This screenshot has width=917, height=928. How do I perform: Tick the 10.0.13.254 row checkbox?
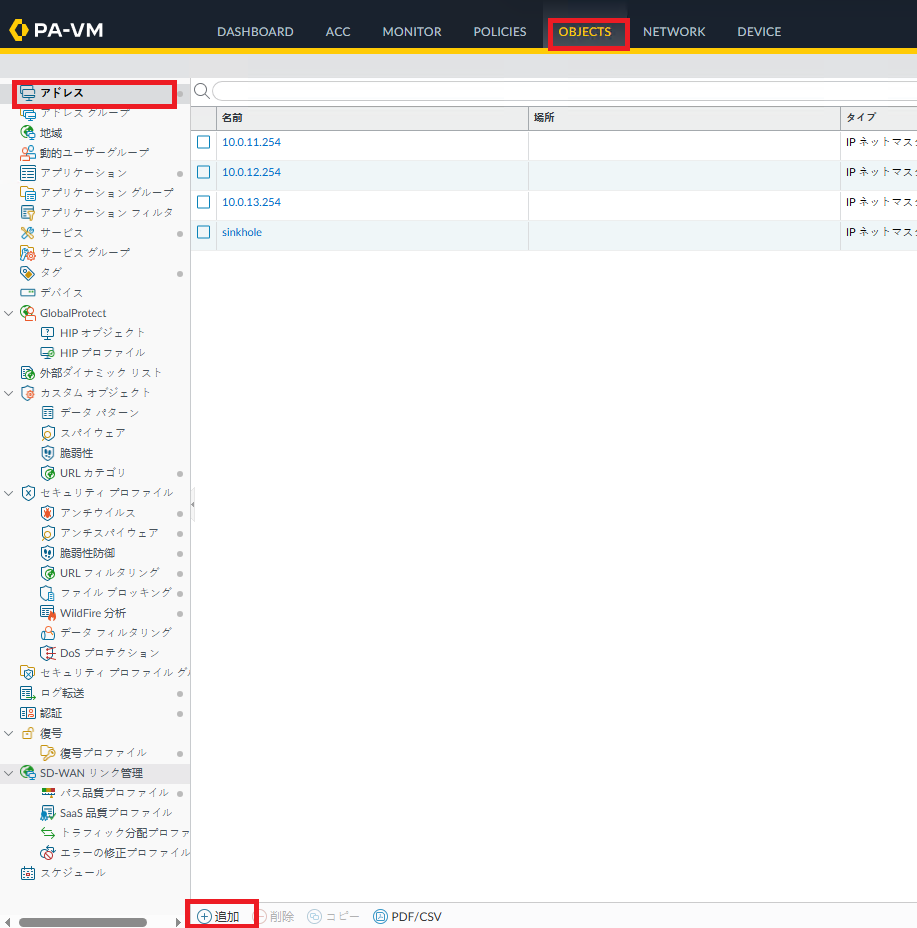tap(204, 202)
